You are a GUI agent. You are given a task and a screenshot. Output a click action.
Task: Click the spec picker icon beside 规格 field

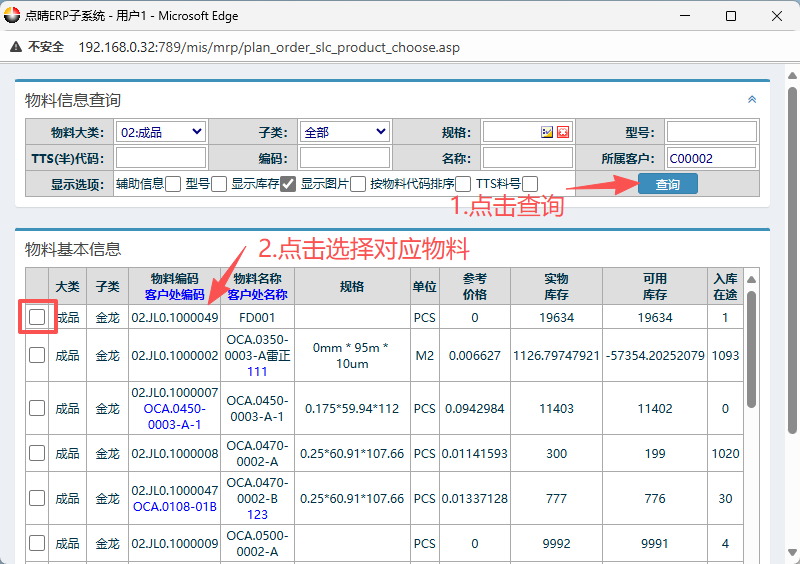pos(547,132)
